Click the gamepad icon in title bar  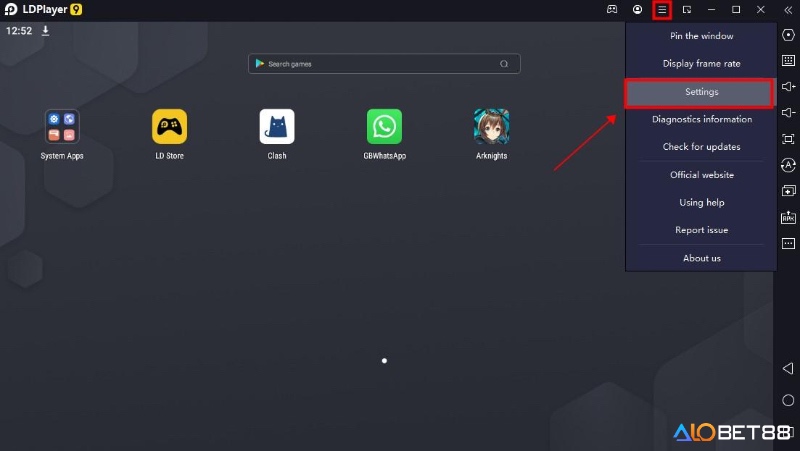612,9
